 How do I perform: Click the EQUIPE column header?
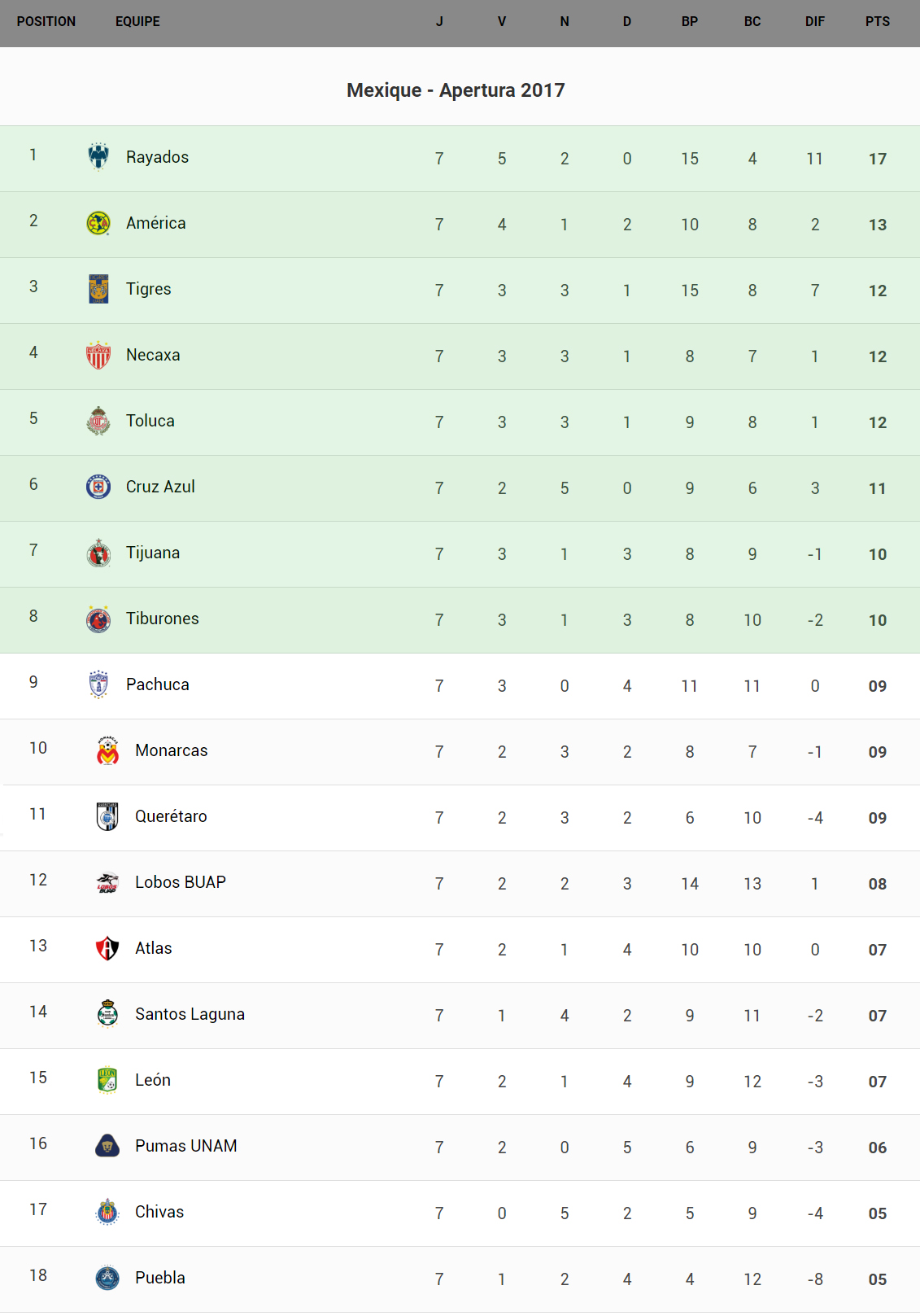point(137,22)
